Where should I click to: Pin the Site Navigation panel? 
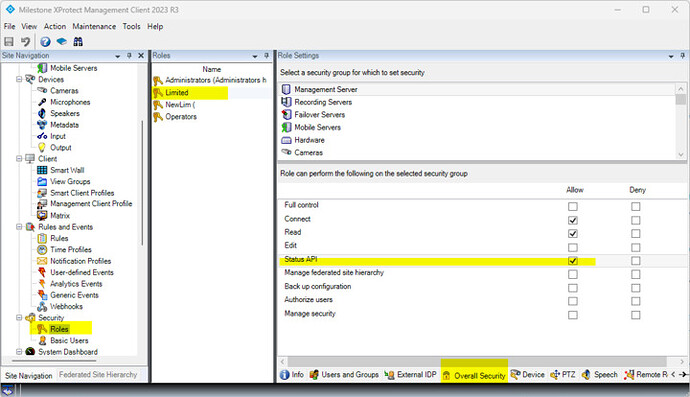point(129,55)
